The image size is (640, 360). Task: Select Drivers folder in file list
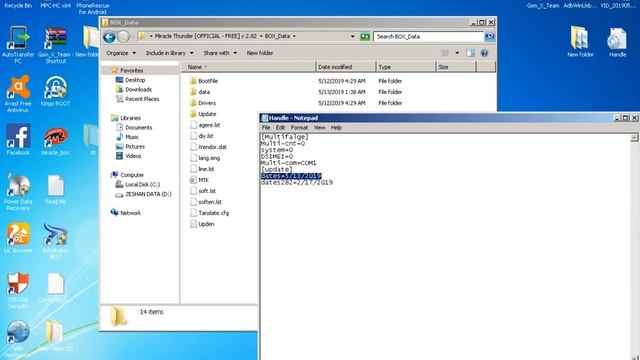pyautogui.click(x=202, y=103)
